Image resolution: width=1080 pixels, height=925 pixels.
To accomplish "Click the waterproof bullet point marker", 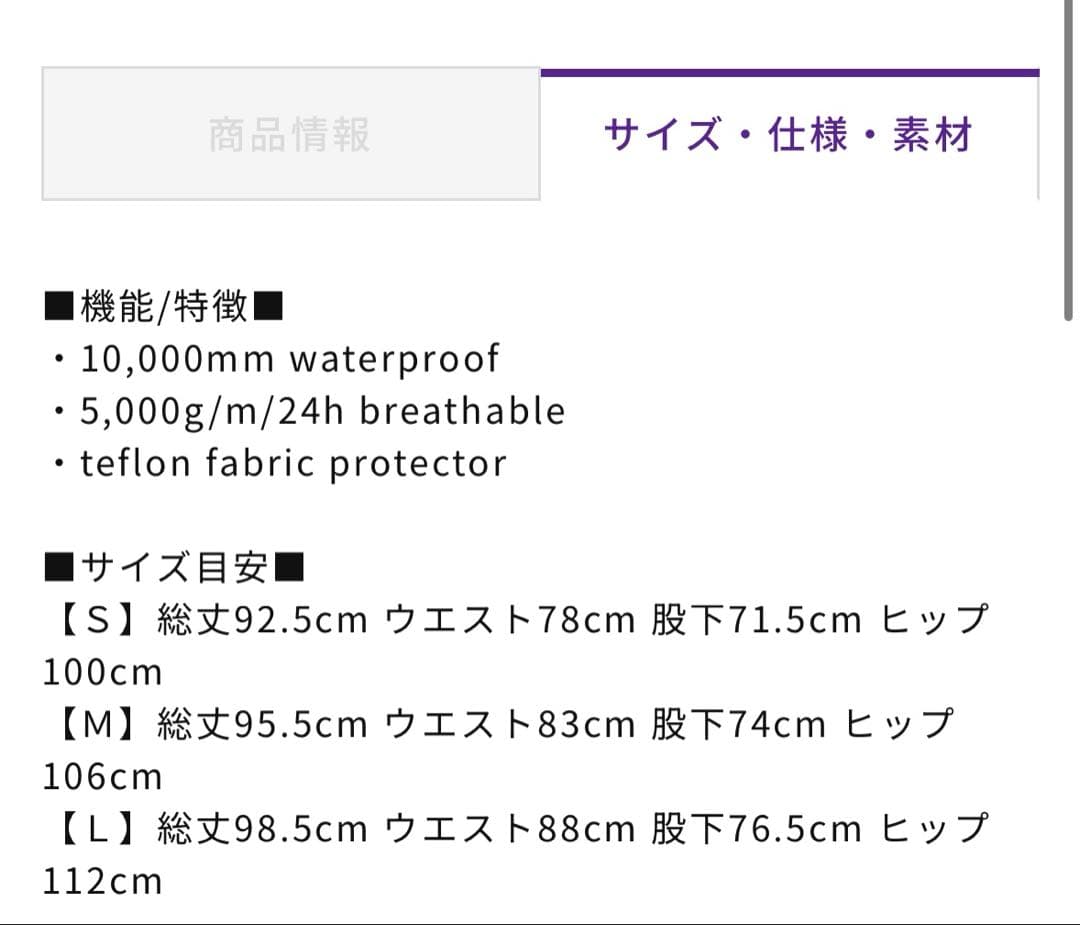I will pos(58,358).
